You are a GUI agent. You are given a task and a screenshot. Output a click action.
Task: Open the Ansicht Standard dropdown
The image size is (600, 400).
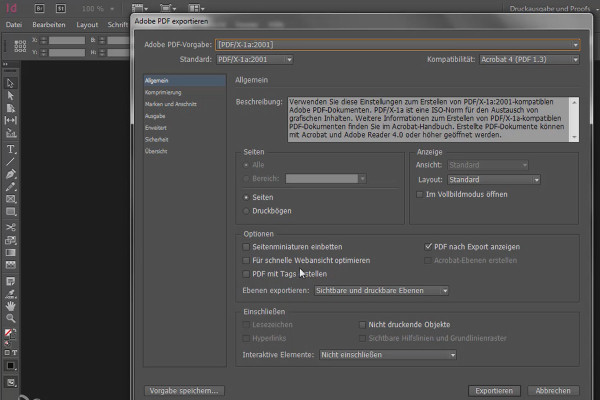(x=488, y=165)
